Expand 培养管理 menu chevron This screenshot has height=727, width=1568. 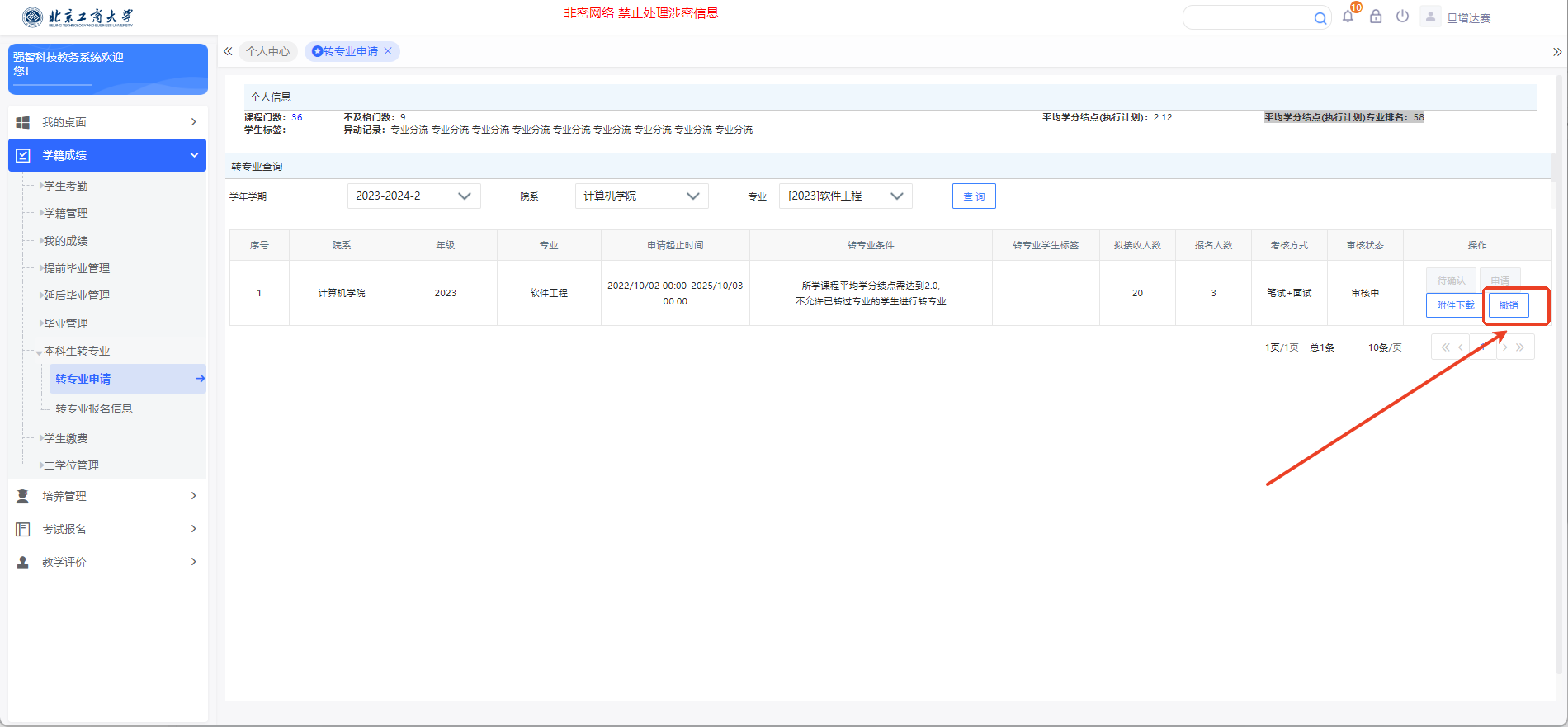click(194, 496)
